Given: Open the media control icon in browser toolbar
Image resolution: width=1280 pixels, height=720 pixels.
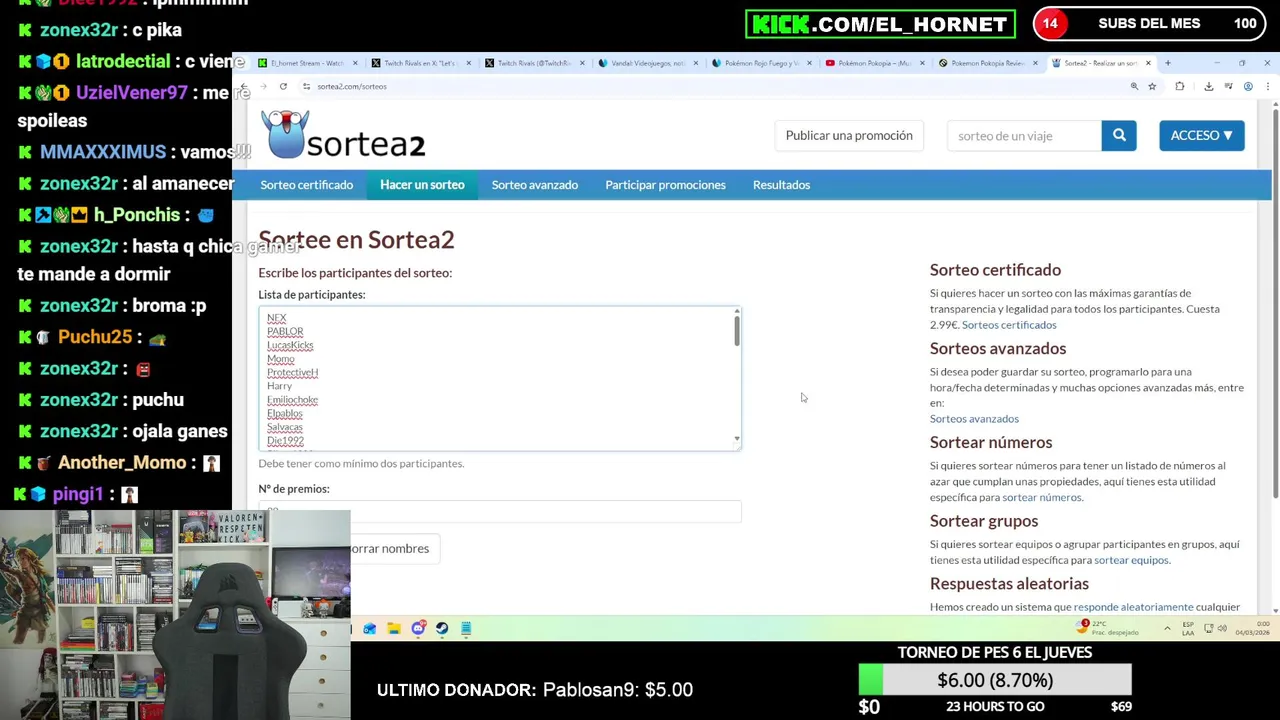Looking at the screenshot, I should pyautogui.click(x=1228, y=86).
